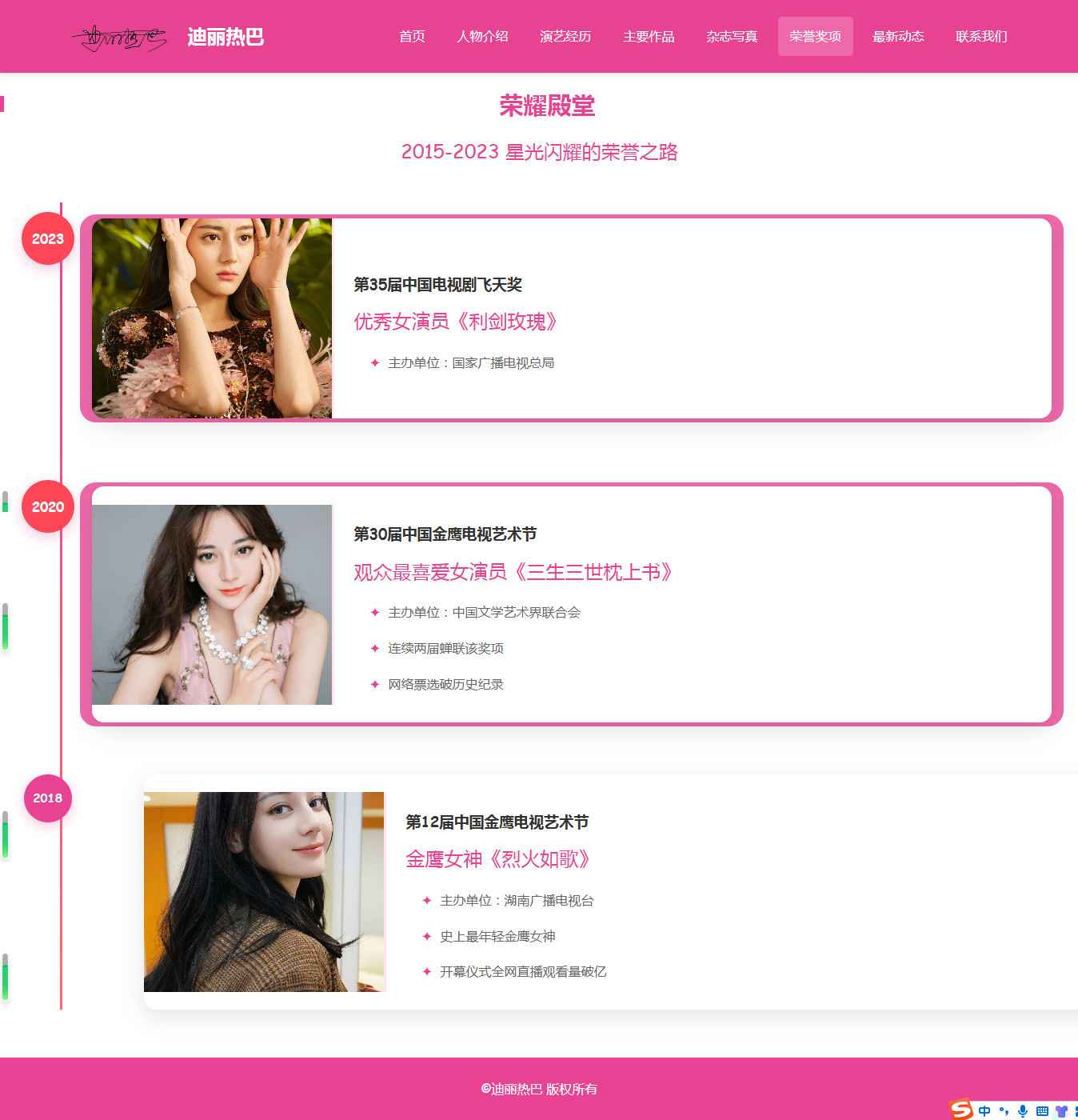Toggle the 中 Chinese input mode icon
1078x1120 pixels.
tap(984, 1110)
